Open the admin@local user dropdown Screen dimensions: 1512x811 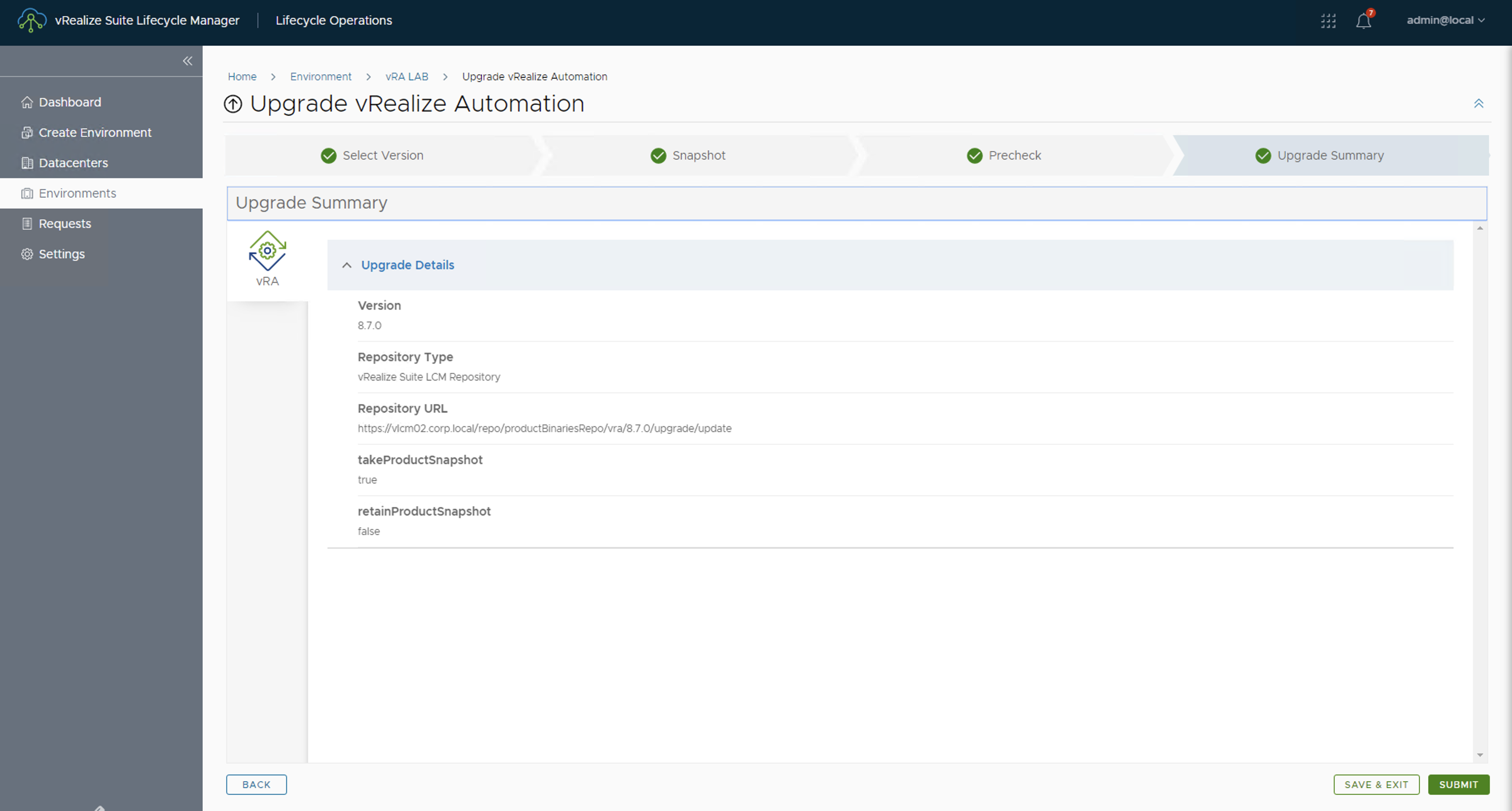tap(1445, 21)
